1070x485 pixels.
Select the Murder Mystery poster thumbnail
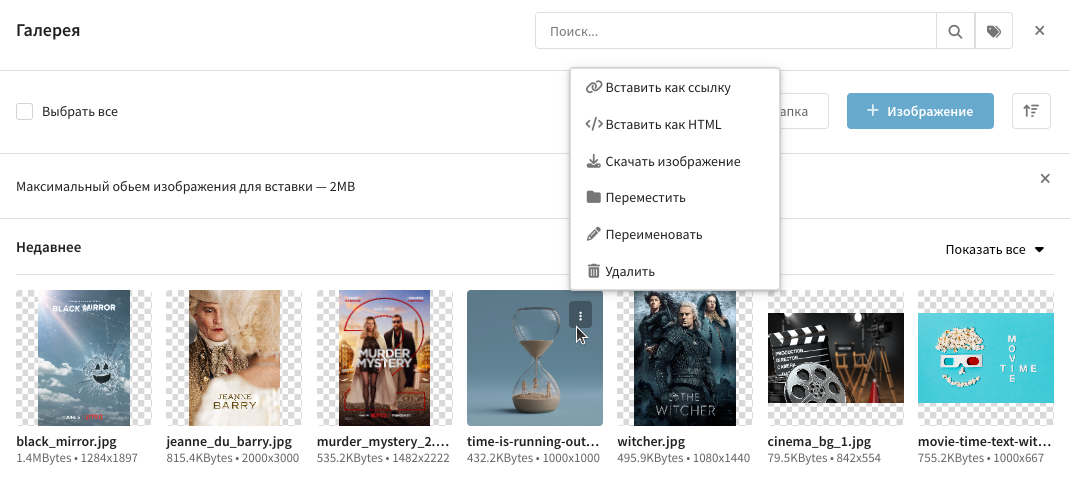(384, 358)
